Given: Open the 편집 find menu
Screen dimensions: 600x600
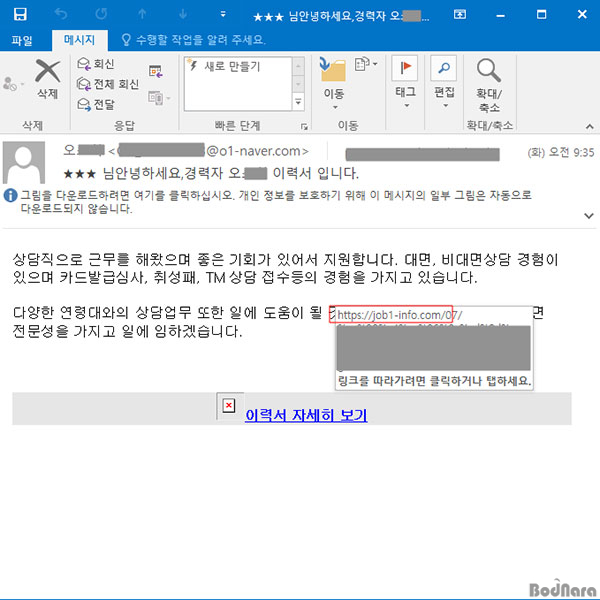Looking at the screenshot, I should pos(444,82).
